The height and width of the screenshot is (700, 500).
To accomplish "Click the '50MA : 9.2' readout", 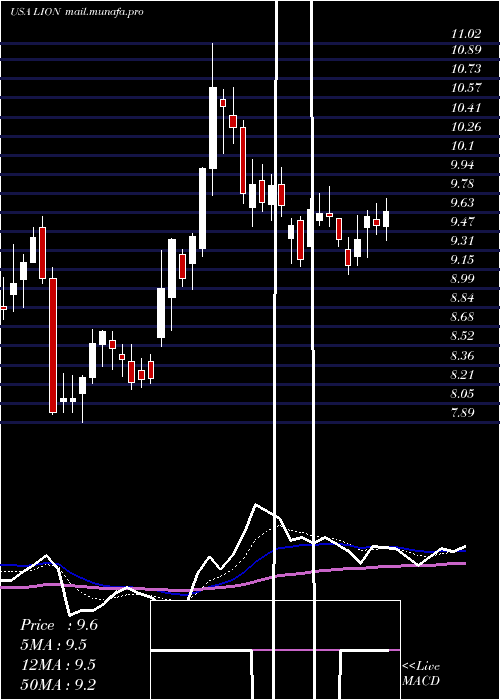I will click(58, 684).
